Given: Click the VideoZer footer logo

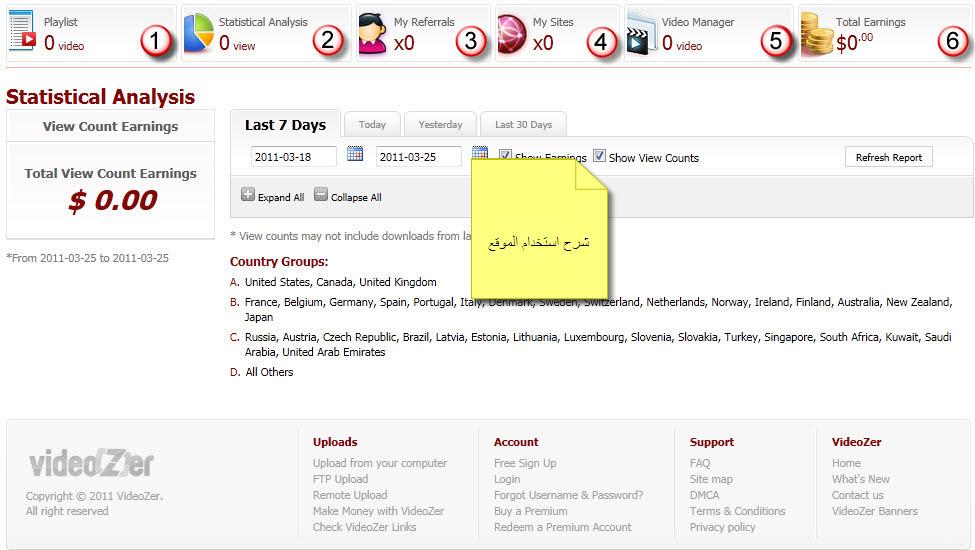Looking at the screenshot, I should 91,463.
